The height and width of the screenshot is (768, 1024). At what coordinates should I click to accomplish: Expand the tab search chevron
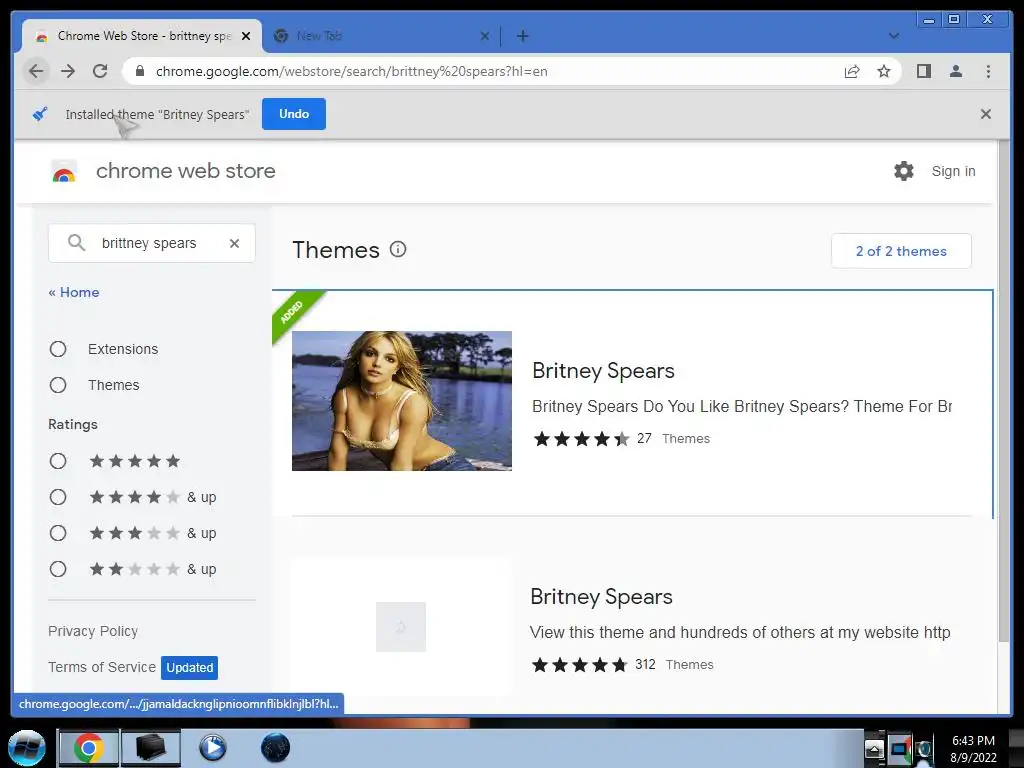coord(893,36)
